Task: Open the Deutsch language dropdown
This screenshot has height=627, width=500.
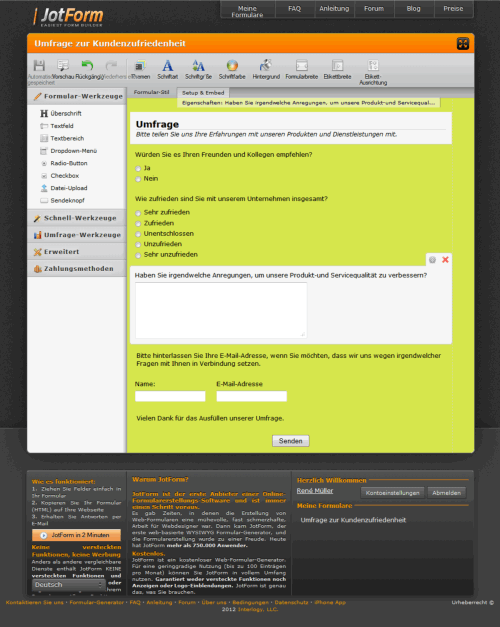Action: click(x=68, y=585)
